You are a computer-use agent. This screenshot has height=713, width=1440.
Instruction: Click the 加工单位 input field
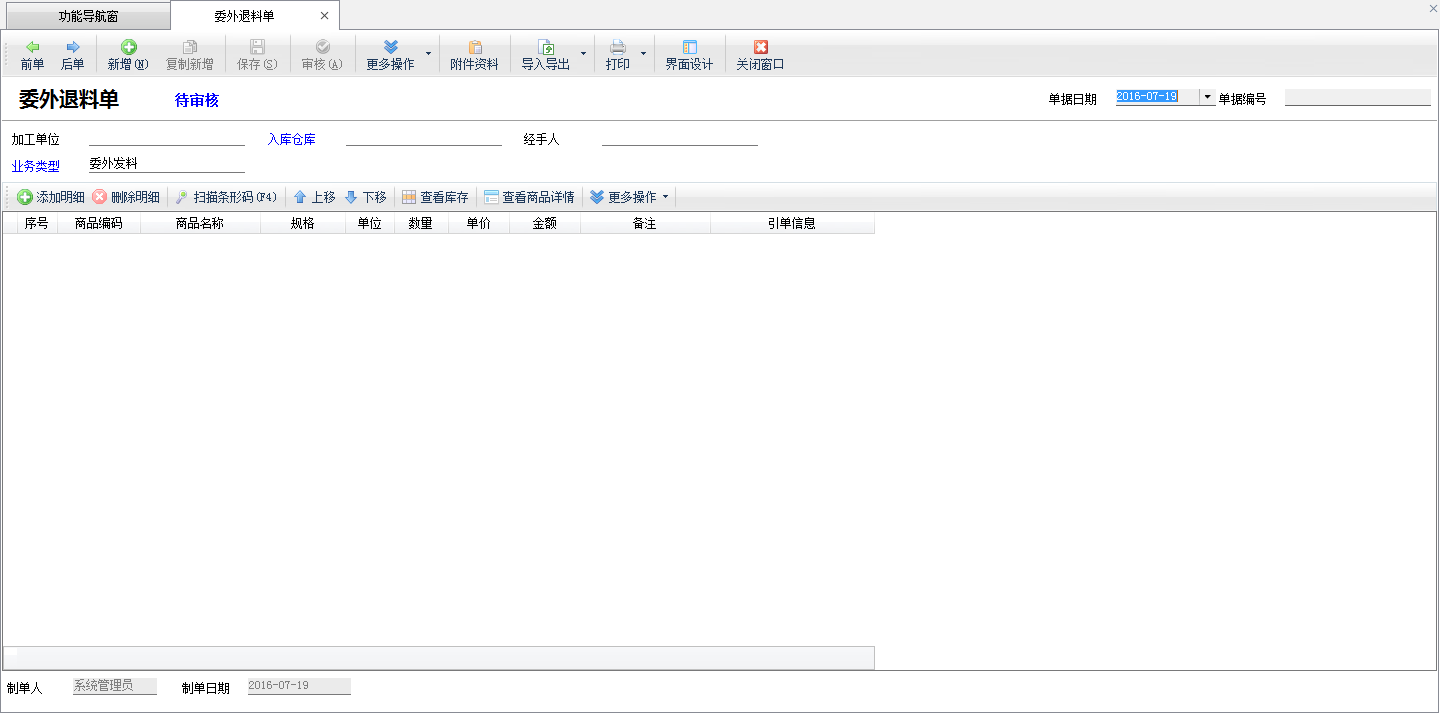tap(166, 138)
